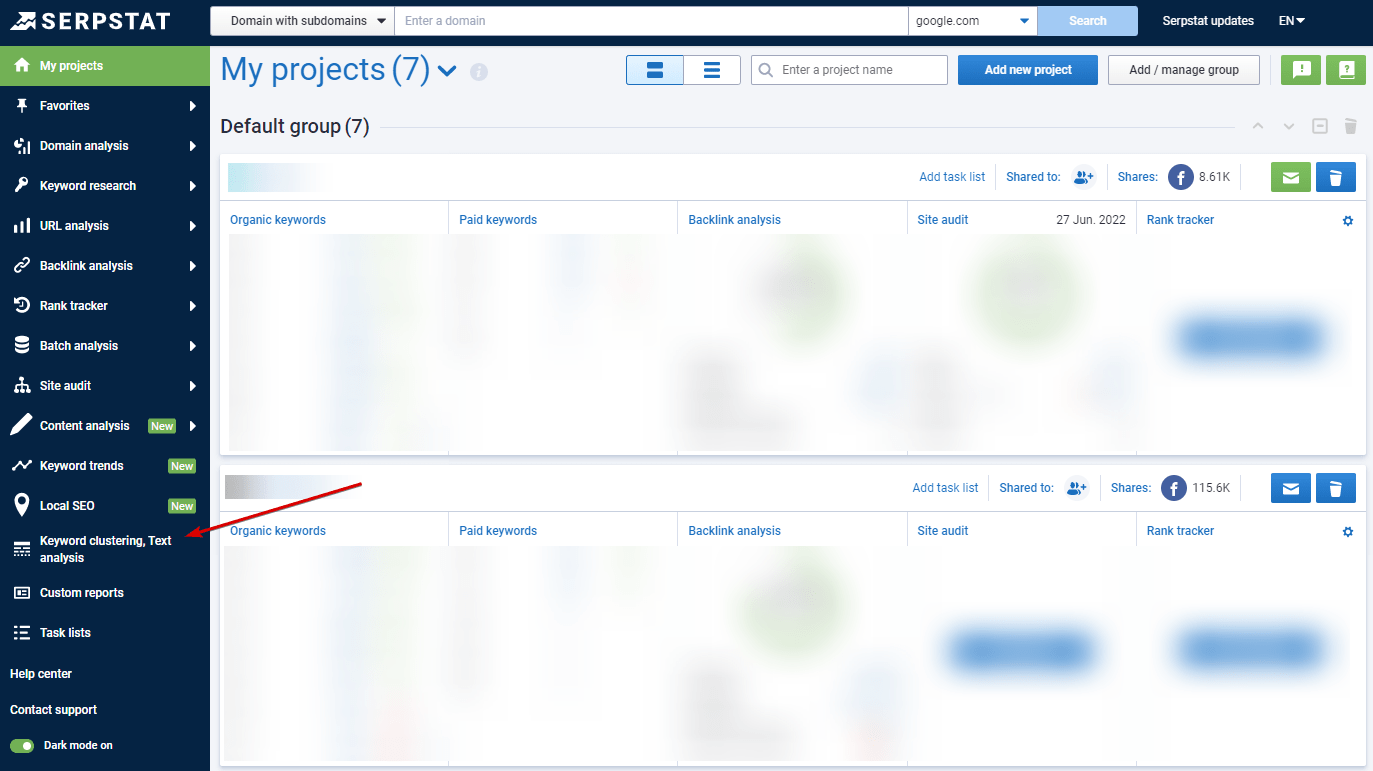Expand the Content analysis submenu arrow
The width and height of the screenshot is (1373, 771).
pos(192,426)
